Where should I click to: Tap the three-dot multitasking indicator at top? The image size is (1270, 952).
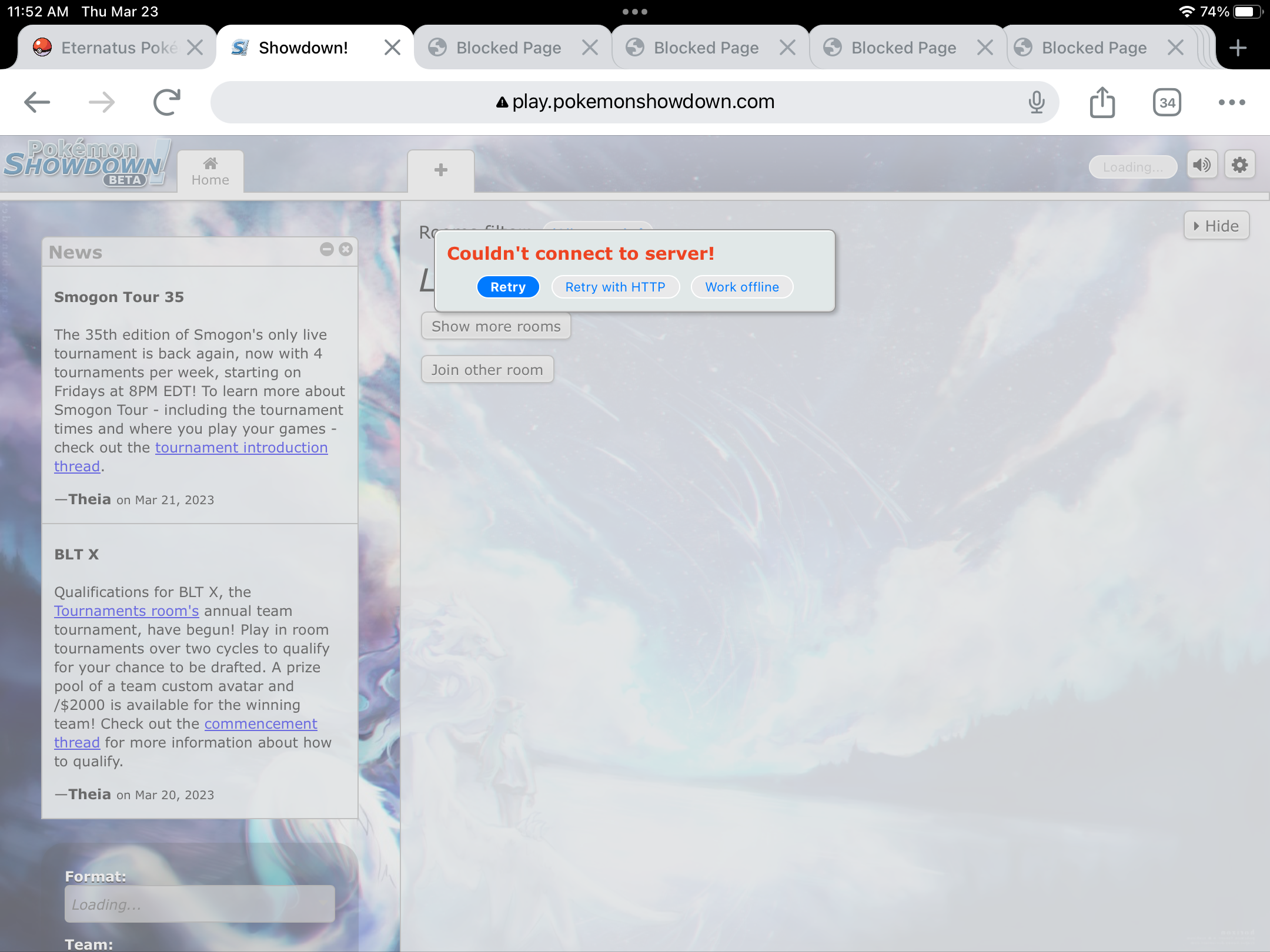635,12
